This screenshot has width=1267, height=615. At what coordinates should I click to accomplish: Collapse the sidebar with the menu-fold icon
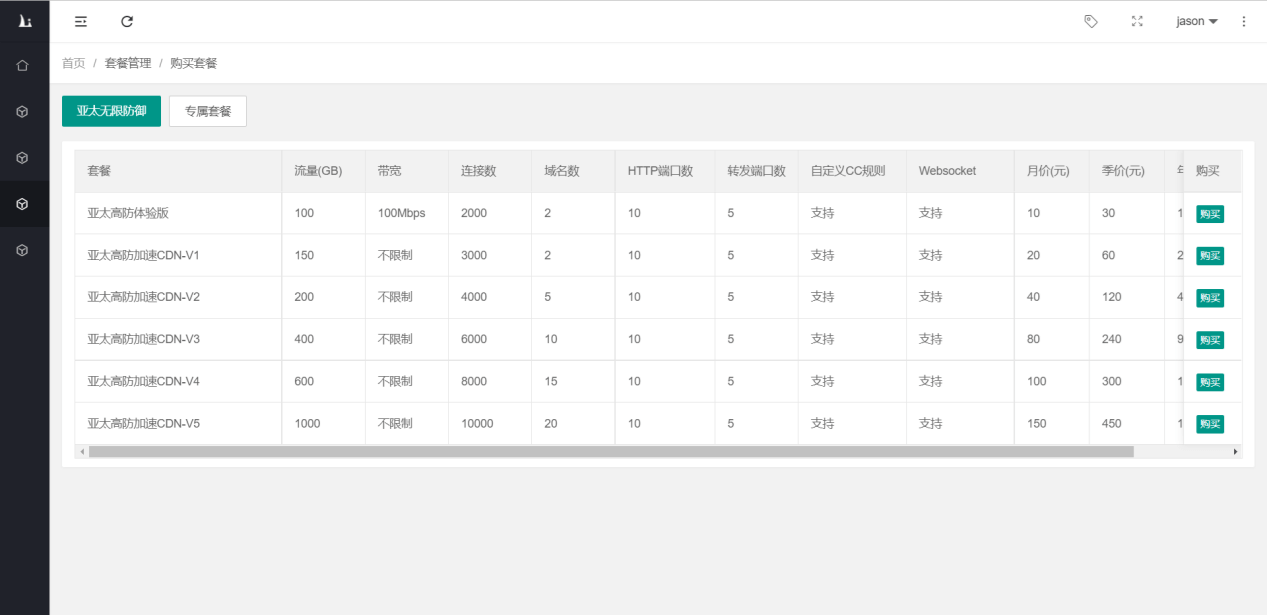(x=81, y=21)
